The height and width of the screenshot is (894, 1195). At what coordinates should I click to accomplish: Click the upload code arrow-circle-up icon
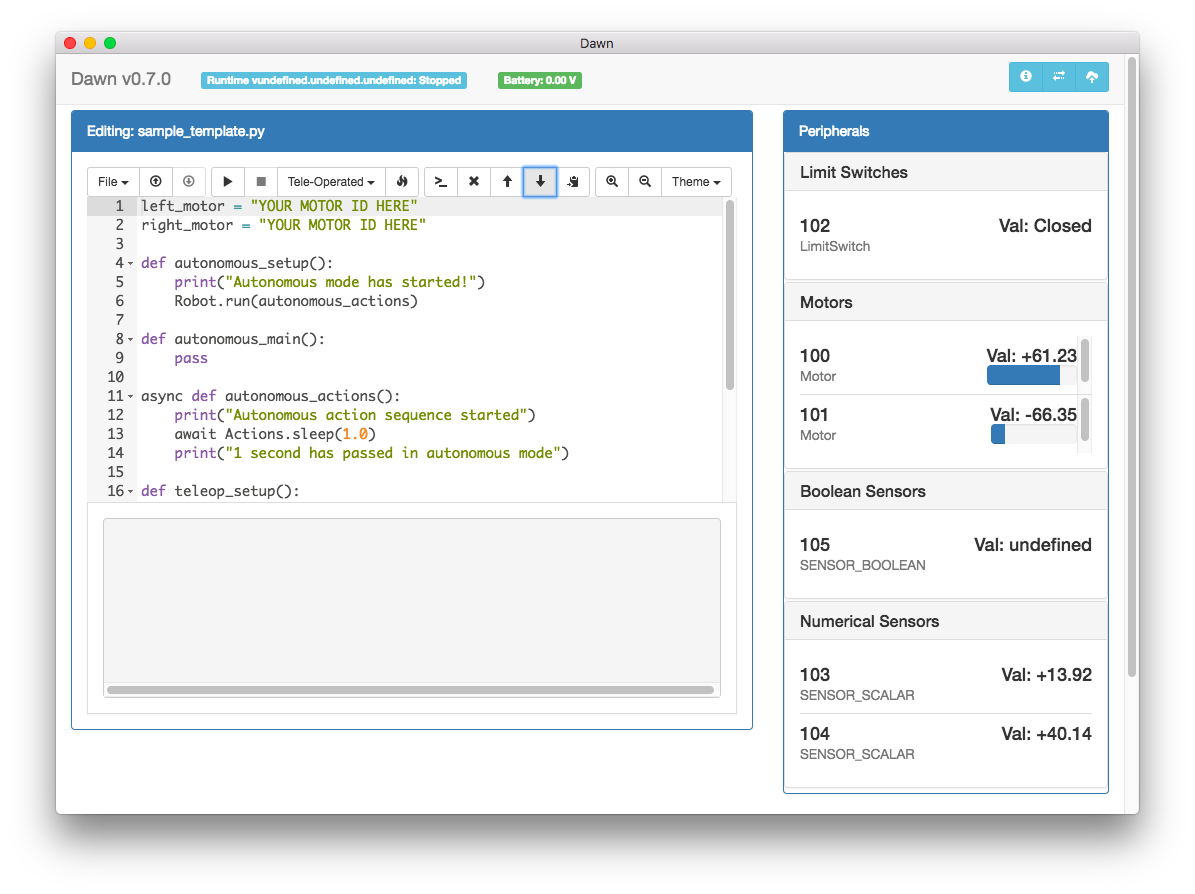156,182
